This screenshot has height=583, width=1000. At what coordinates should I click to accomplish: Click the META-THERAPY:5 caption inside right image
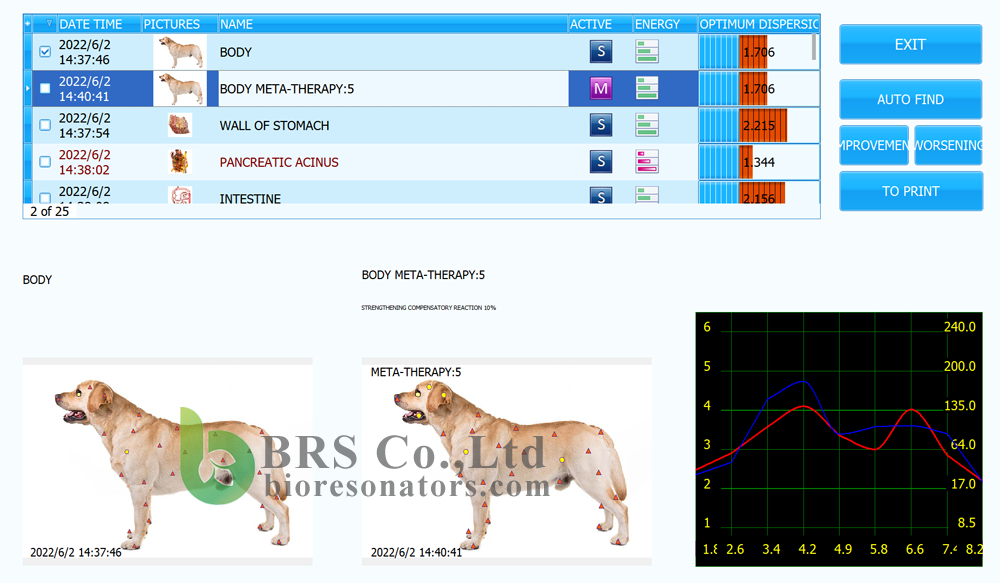416,372
